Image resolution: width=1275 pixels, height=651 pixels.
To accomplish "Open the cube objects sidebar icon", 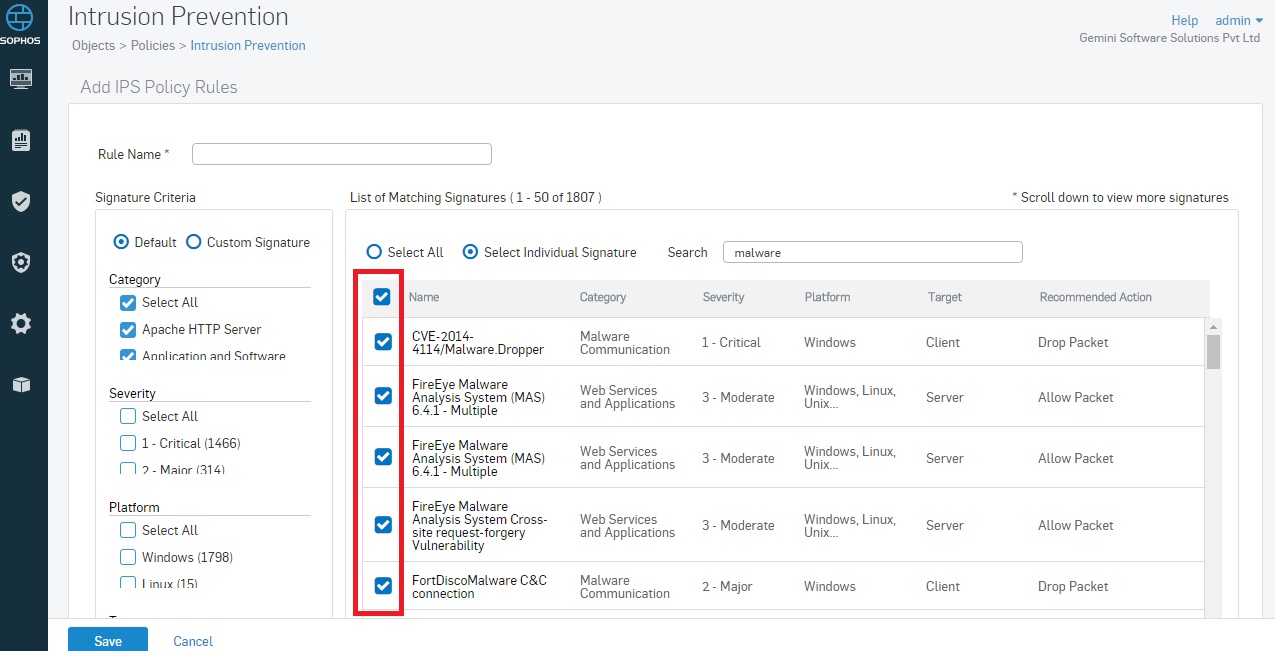I will [x=21, y=384].
